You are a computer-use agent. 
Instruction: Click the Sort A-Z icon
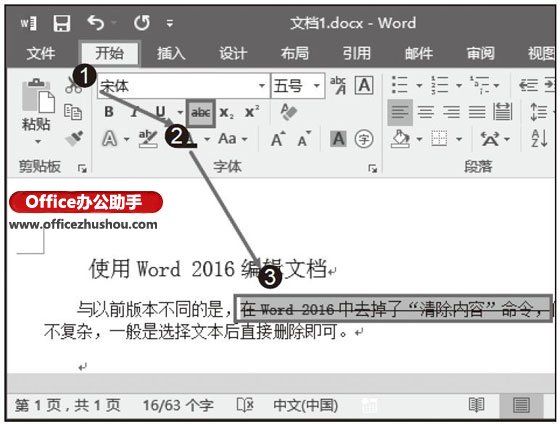pos(539,139)
